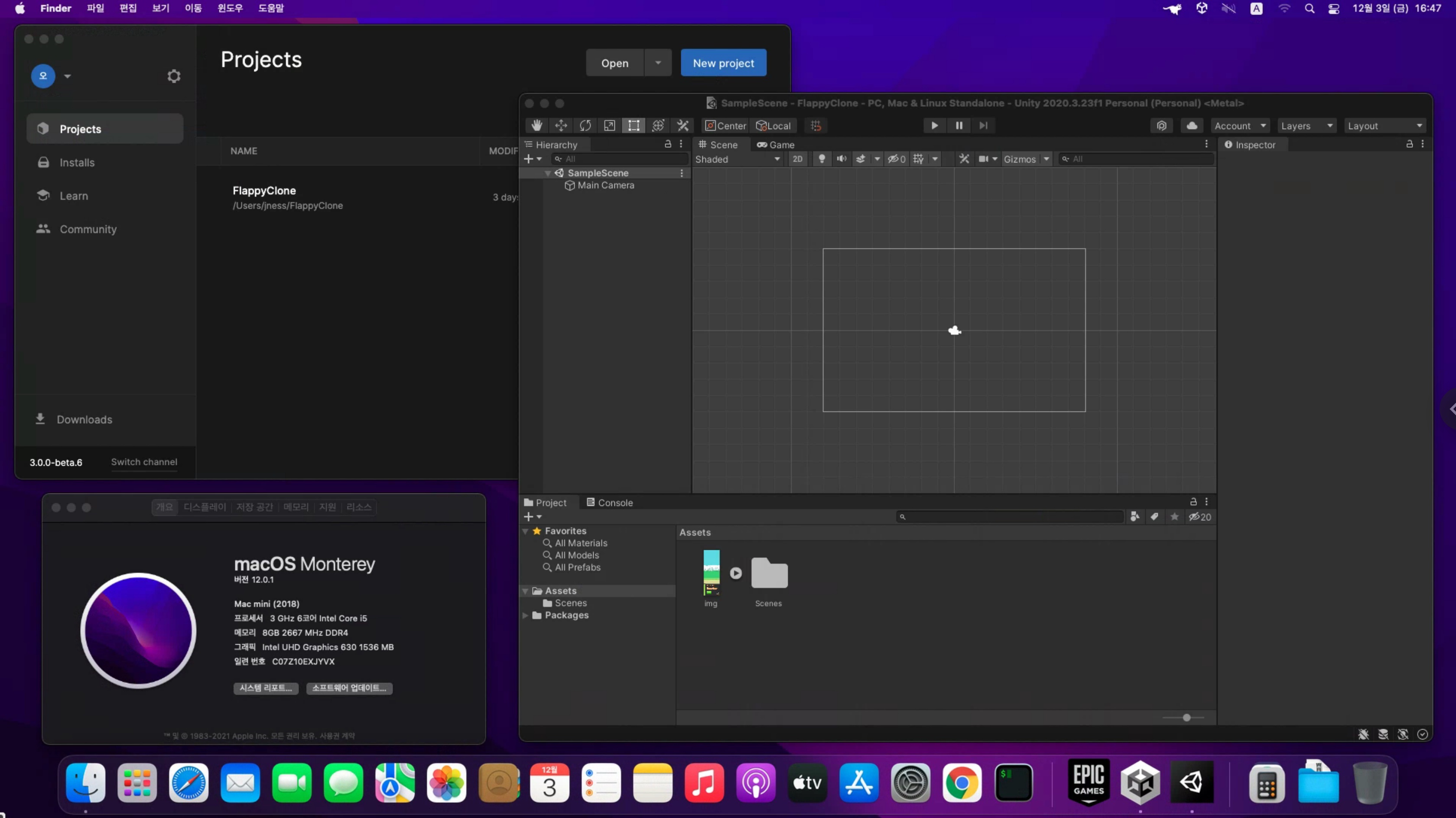Select the Rotate tool in Unity toolbar
1456x818 pixels.
tap(585, 126)
